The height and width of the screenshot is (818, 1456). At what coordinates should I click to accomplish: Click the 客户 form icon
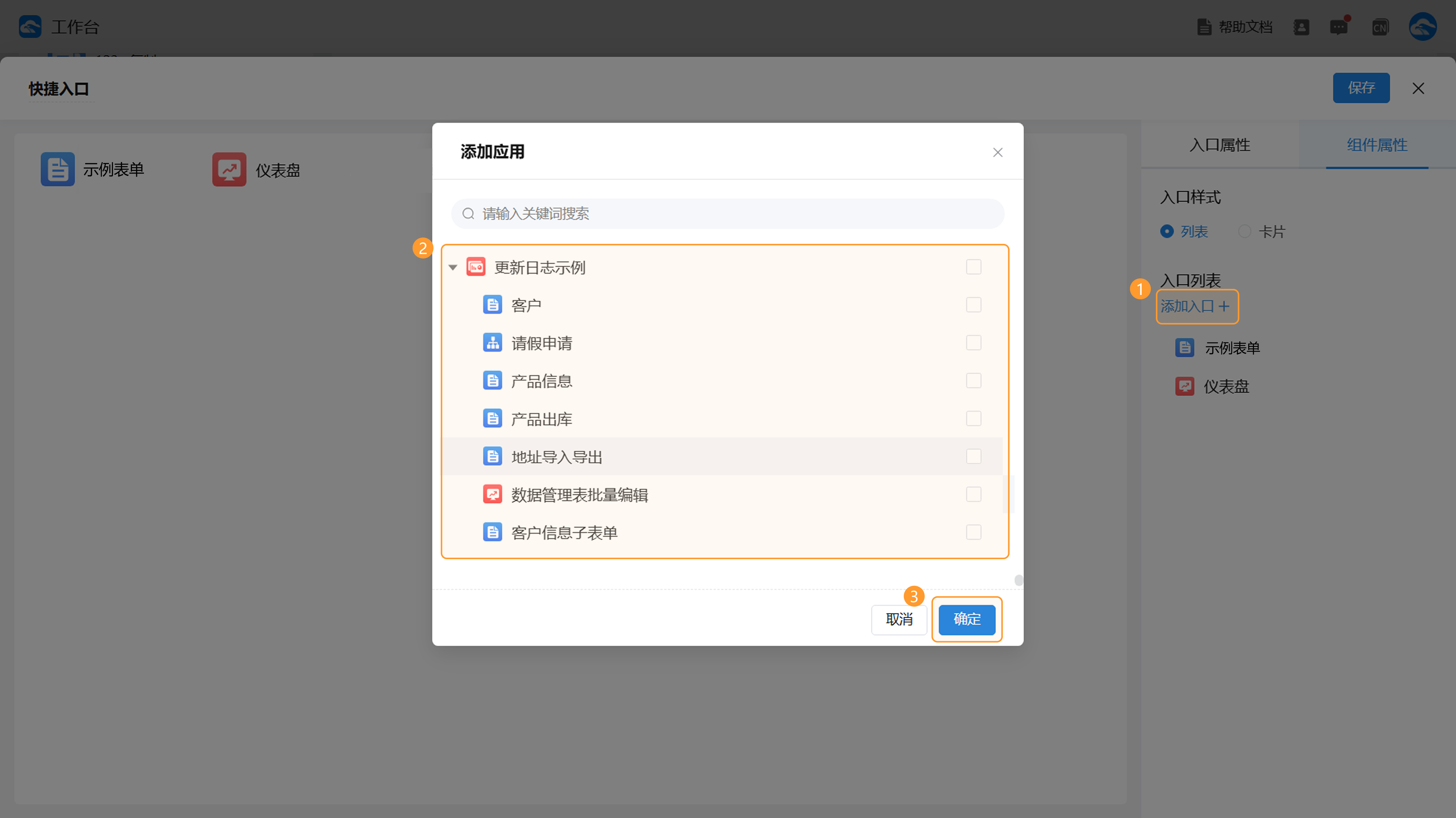[x=492, y=305]
